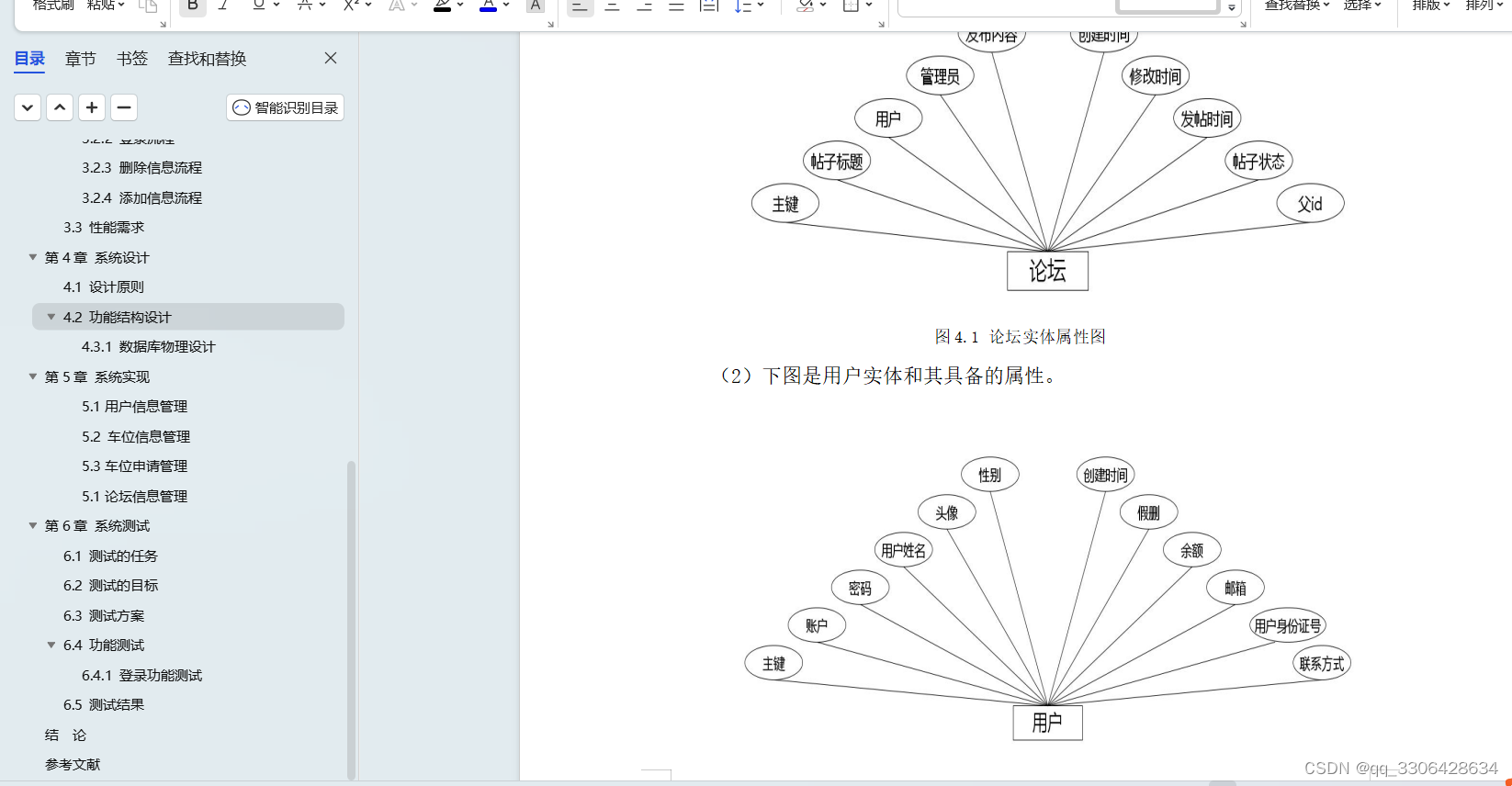Screen dimensions: 1512x786
Task: Open font color dropdown arrow
Action: (x=506, y=6)
